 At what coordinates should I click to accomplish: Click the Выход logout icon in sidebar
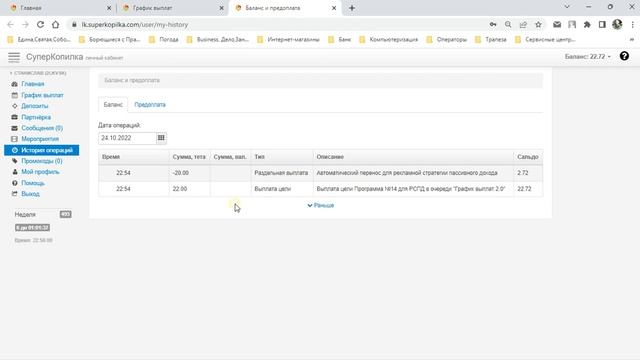[15, 194]
